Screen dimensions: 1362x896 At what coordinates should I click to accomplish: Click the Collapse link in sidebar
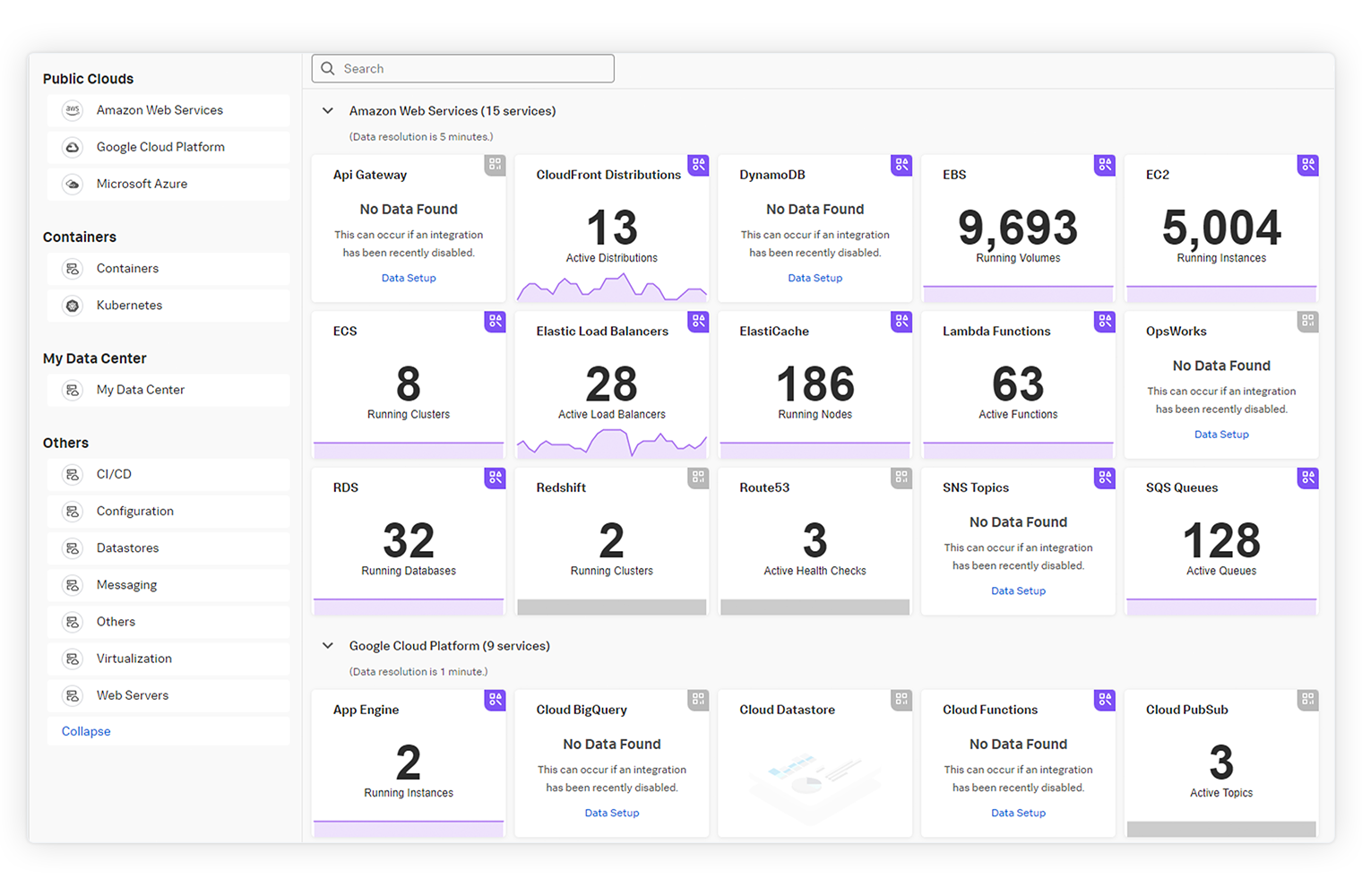coord(86,731)
